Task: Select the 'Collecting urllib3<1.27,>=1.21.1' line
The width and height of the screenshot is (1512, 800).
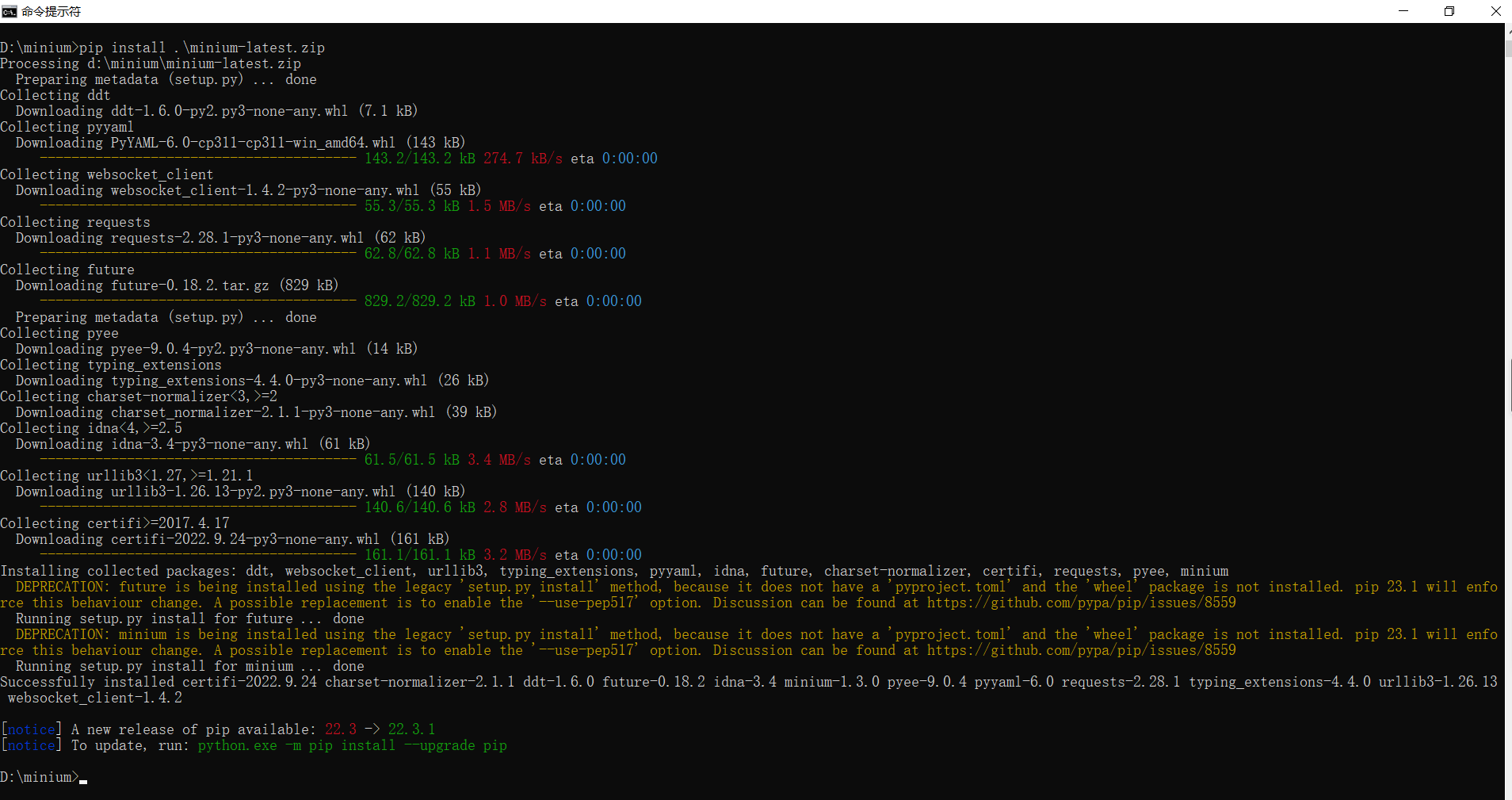Action: pyautogui.click(x=127, y=476)
